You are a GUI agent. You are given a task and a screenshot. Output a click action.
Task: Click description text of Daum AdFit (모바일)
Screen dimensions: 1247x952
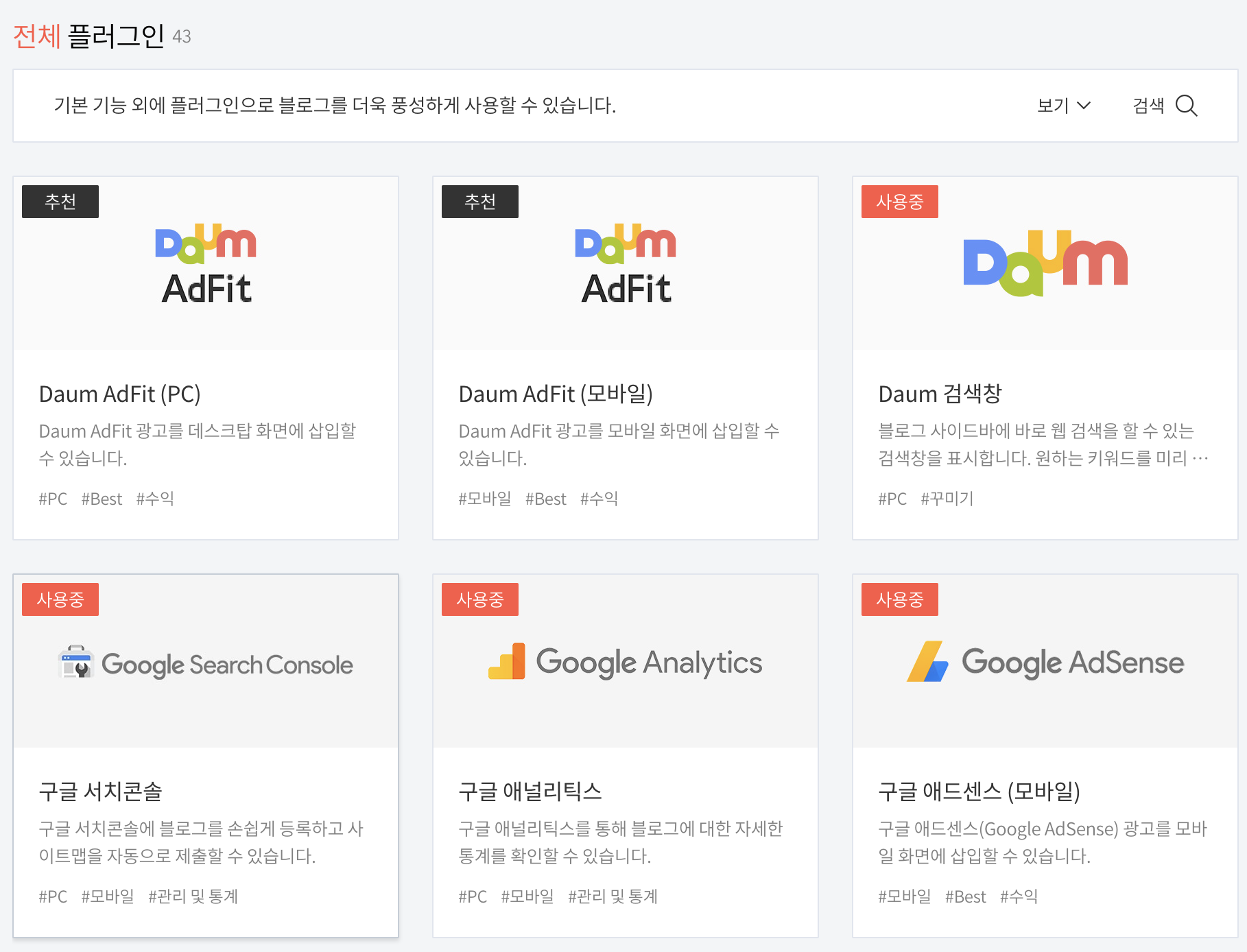click(619, 444)
